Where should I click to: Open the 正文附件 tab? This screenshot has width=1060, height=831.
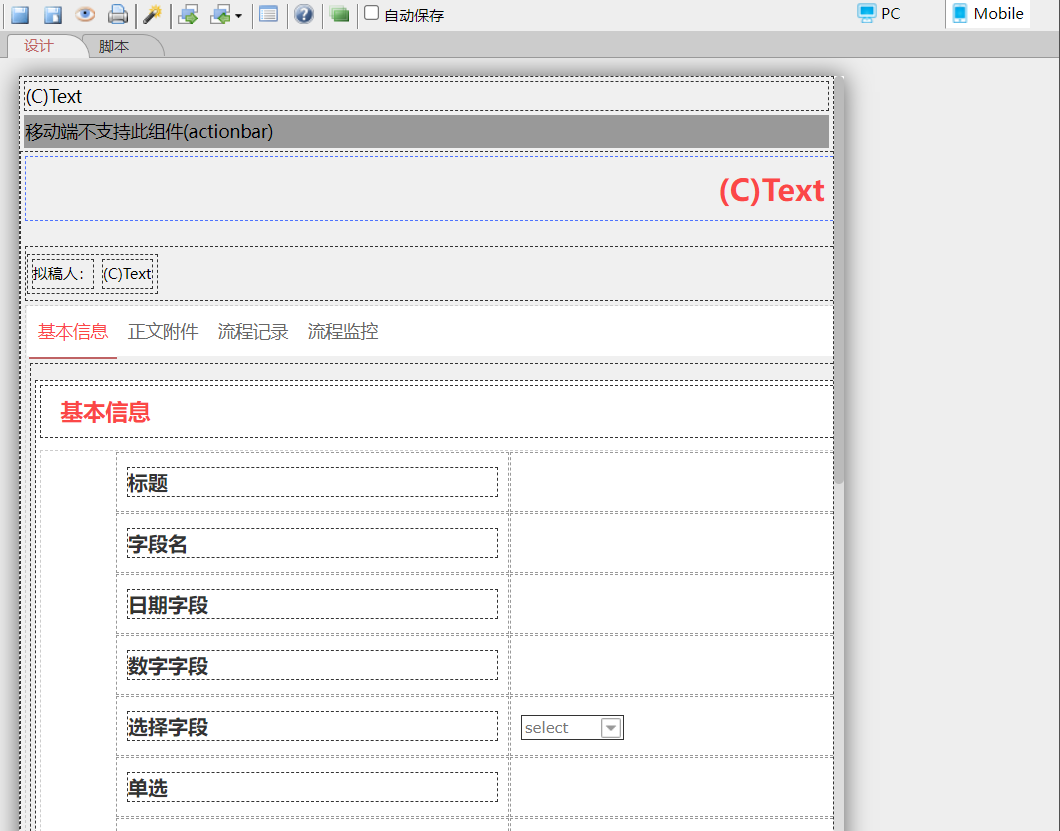[162, 331]
